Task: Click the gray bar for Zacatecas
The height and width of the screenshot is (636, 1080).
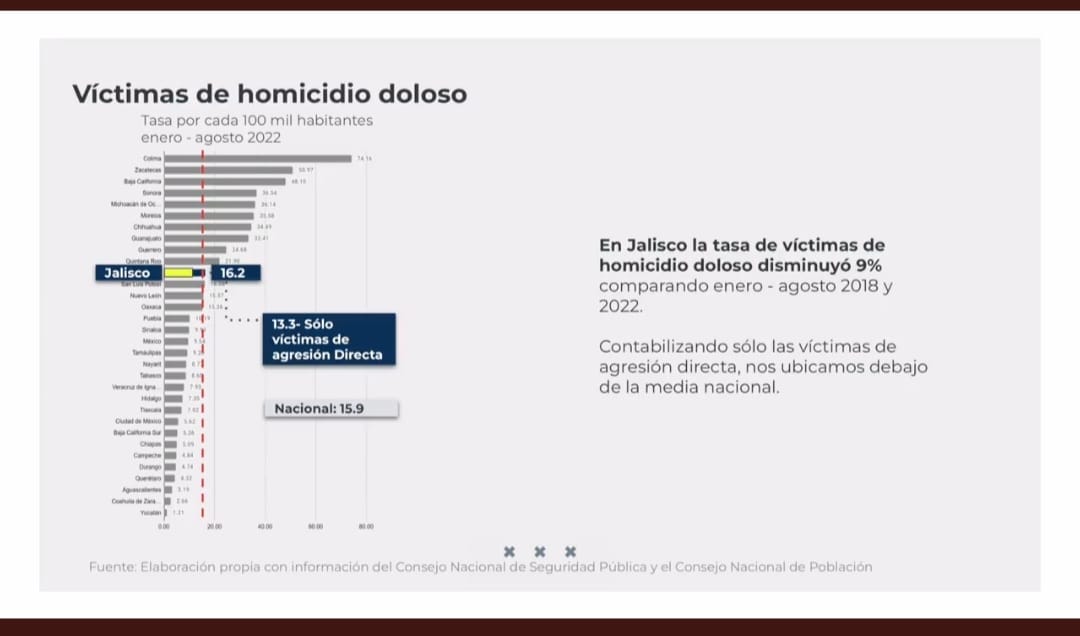Action: (x=228, y=170)
